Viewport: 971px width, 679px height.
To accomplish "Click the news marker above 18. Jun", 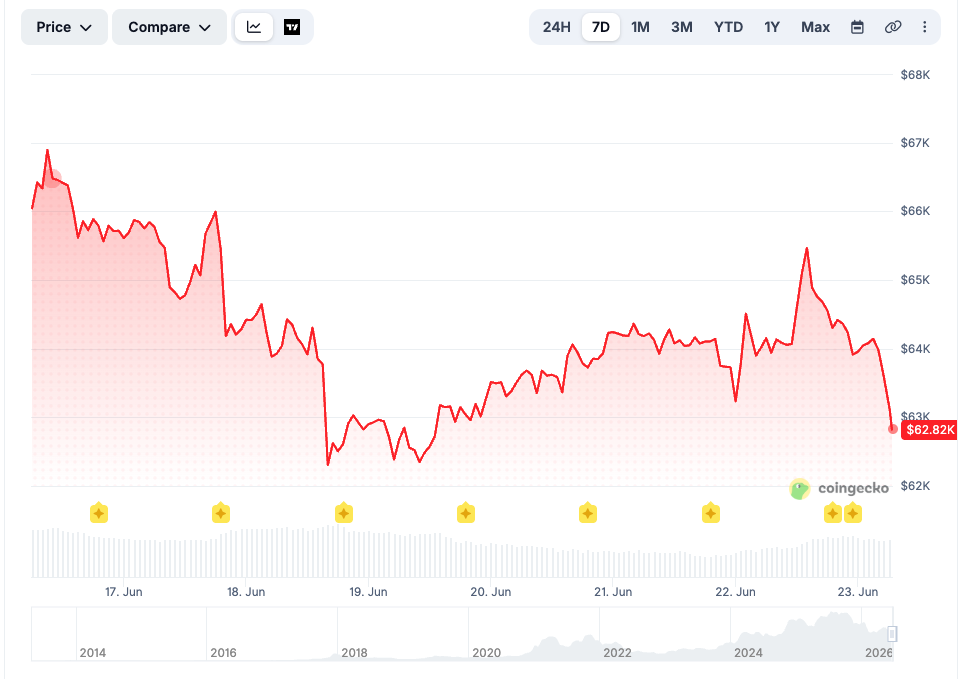I will 221,513.
